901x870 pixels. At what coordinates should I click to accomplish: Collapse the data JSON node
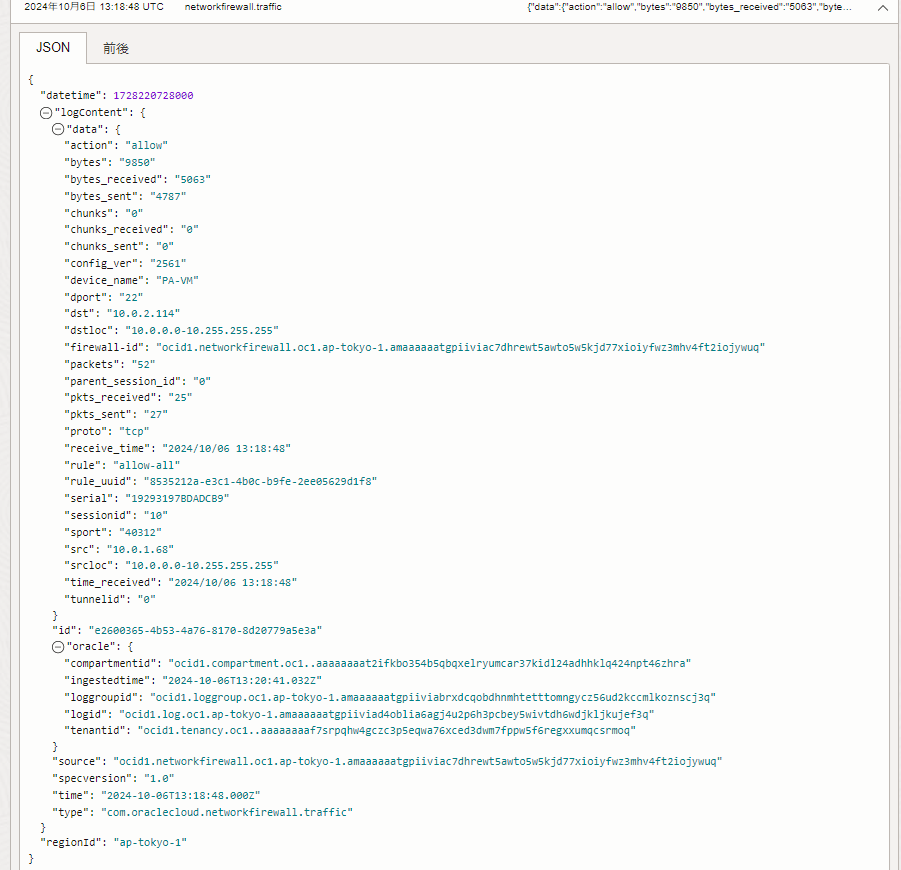pos(58,130)
